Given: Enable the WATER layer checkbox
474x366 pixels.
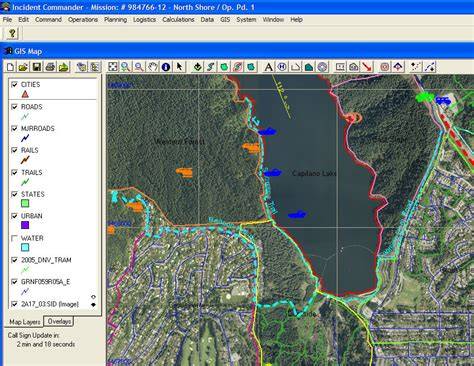Looking at the screenshot, I should [x=14, y=238].
